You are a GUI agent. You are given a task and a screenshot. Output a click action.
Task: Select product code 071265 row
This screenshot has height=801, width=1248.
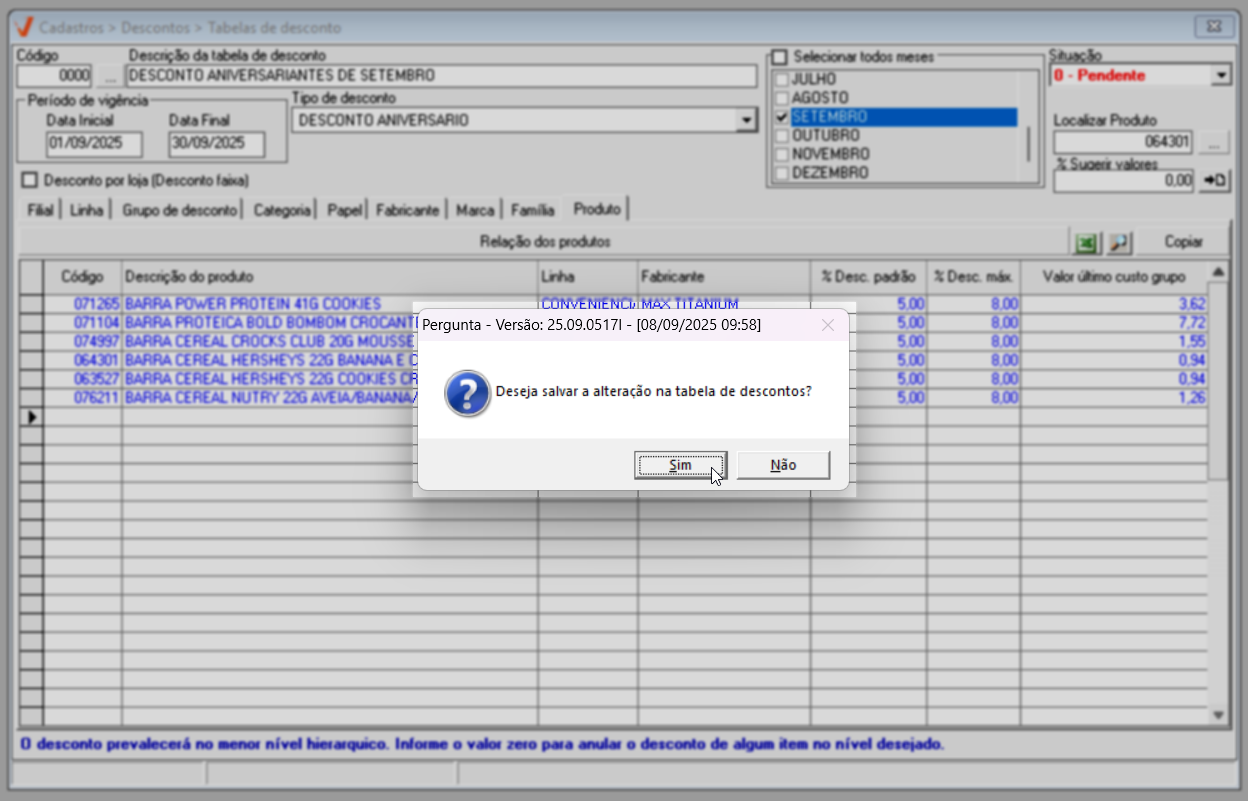(83, 303)
